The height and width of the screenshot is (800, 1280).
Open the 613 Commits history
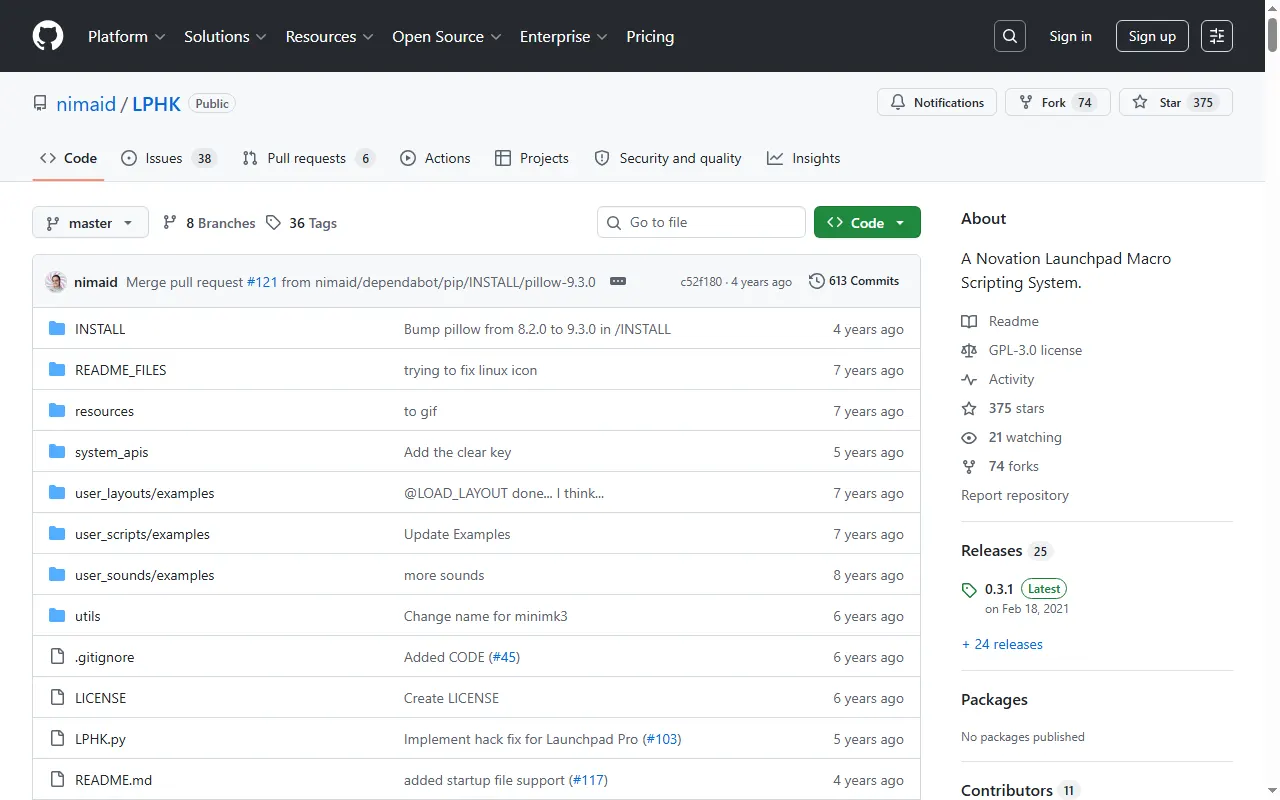point(854,281)
